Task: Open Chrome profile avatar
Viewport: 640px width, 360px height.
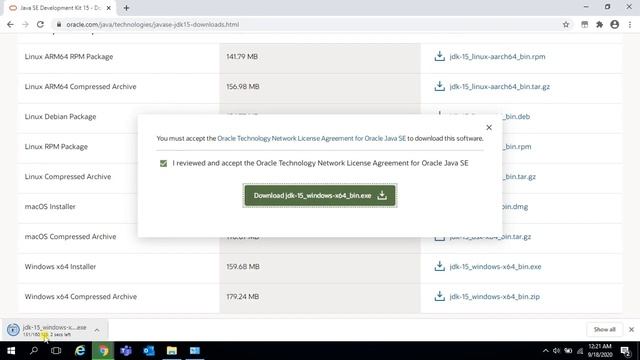Action: [x=614, y=24]
